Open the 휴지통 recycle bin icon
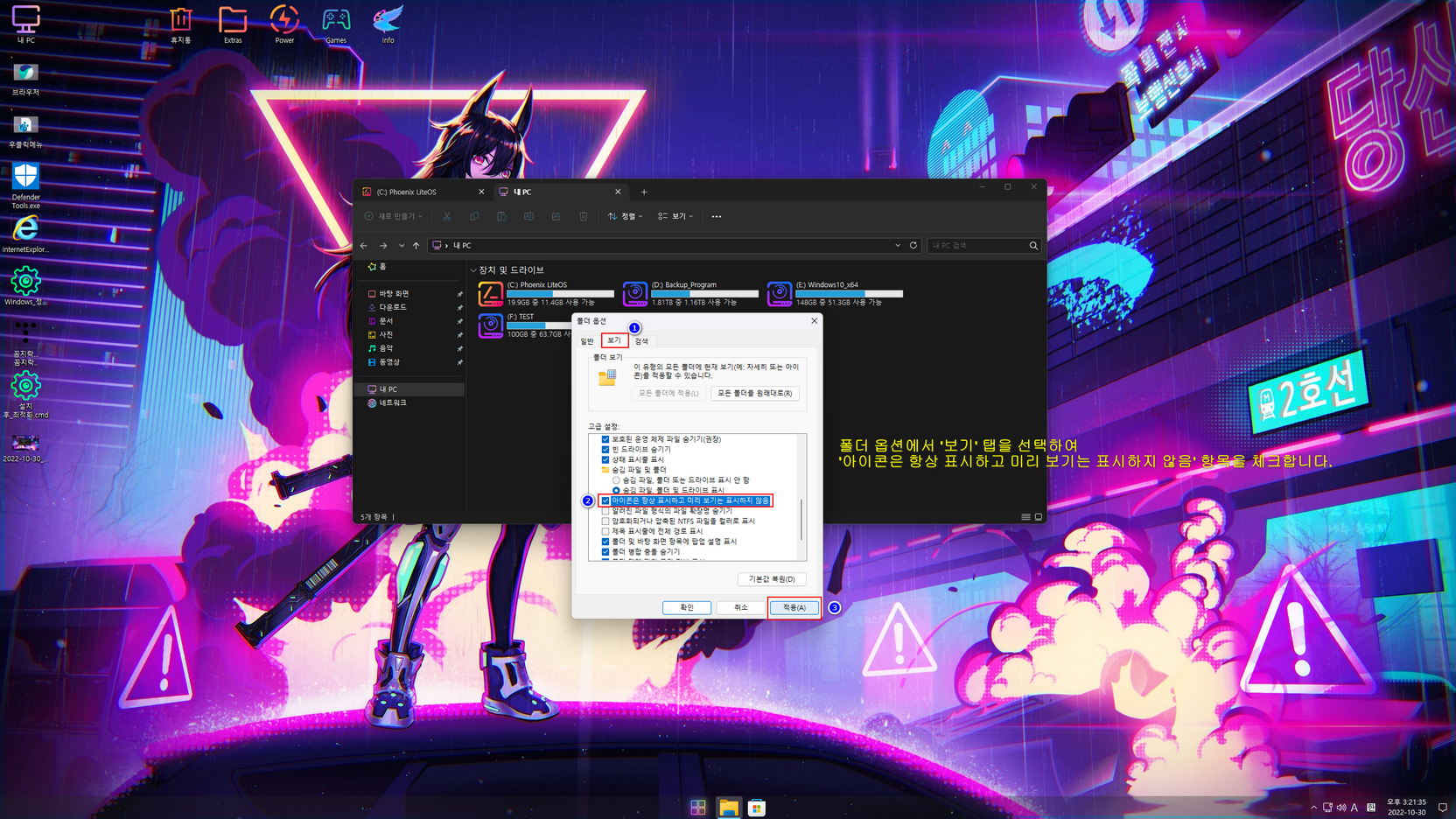Image resolution: width=1456 pixels, height=819 pixels. 181,24
